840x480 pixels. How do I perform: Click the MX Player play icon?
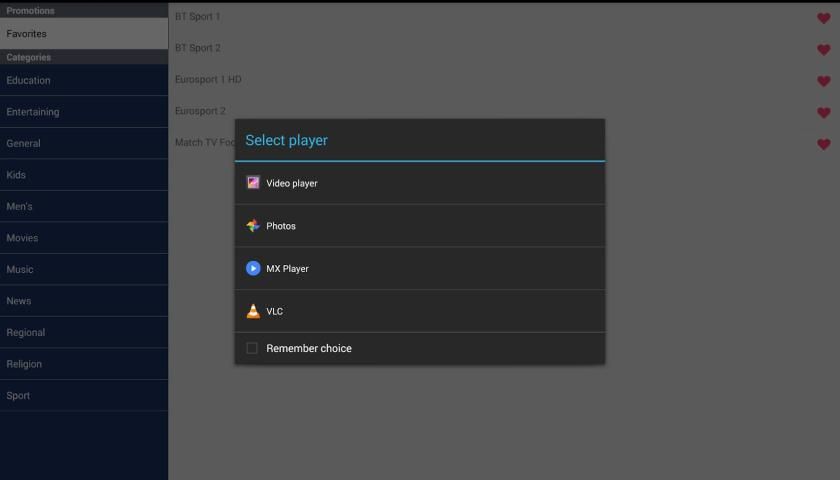(x=253, y=269)
